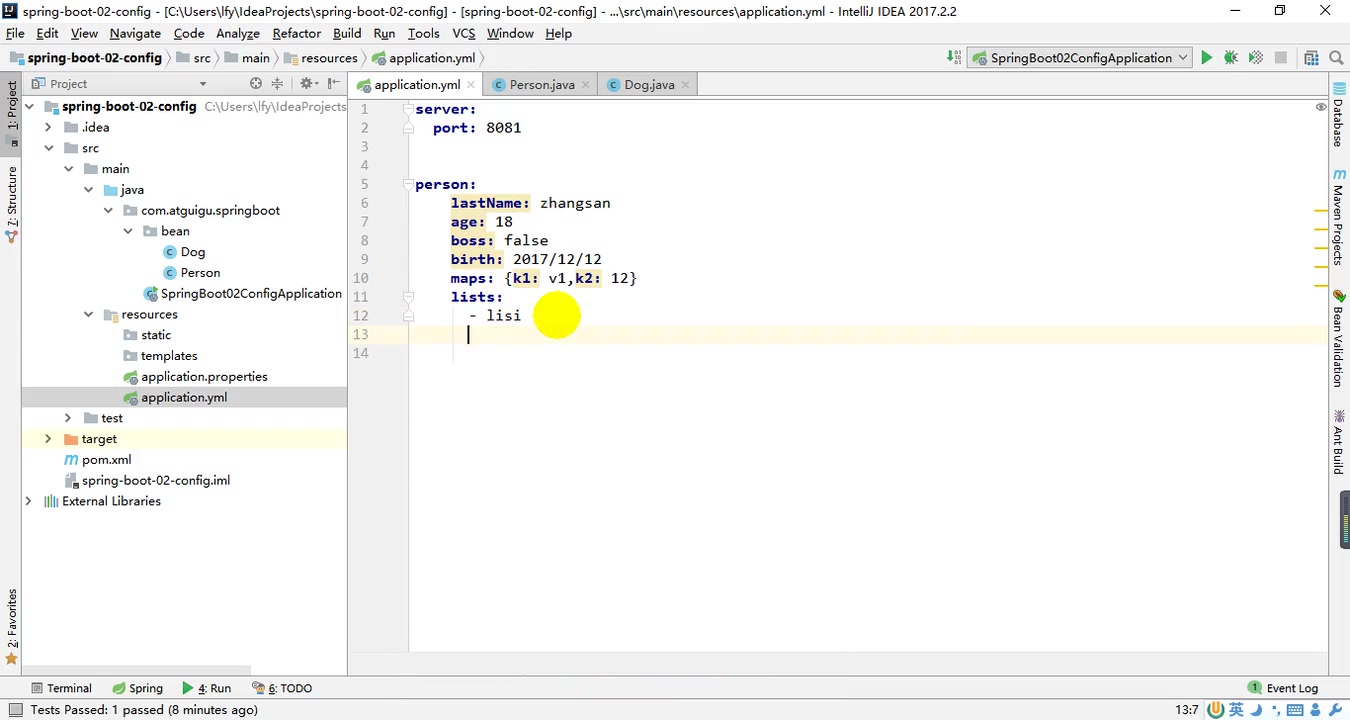
Task: Click IME user account icon
Action: coord(1318,710)
